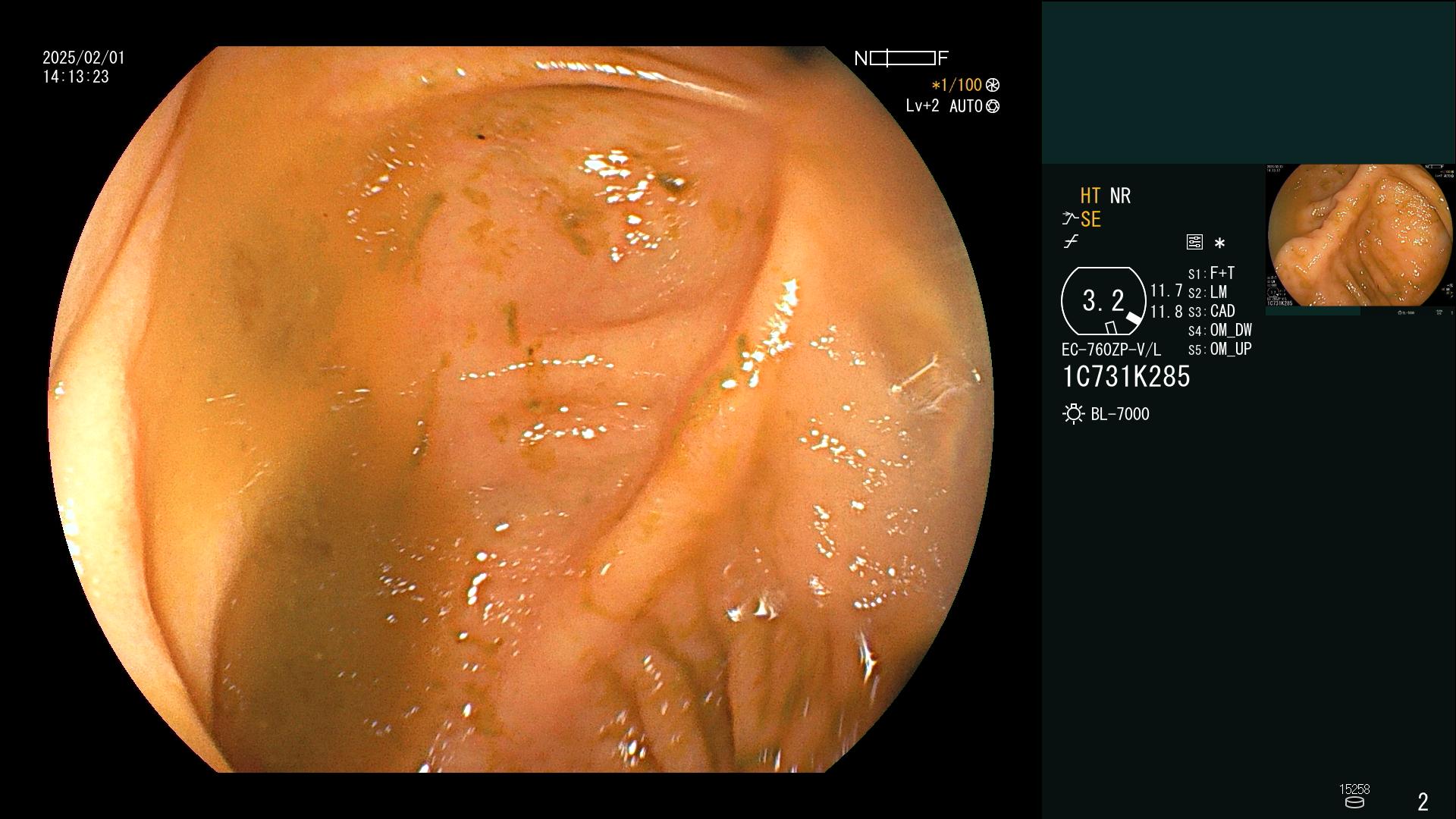Click the BL-7000 light source label
Image resolution: width=1456 pixels, height=819 pixels.
click(x=1120, y=414)
